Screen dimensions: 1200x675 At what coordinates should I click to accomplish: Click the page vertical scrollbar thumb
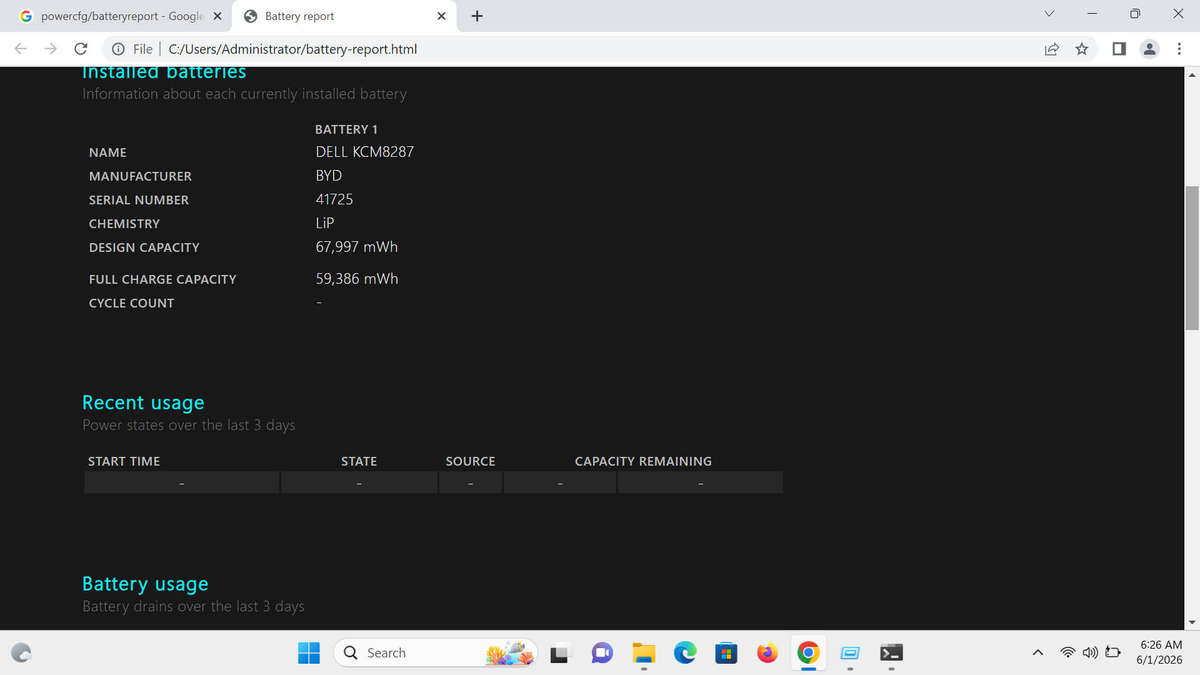1192,257
